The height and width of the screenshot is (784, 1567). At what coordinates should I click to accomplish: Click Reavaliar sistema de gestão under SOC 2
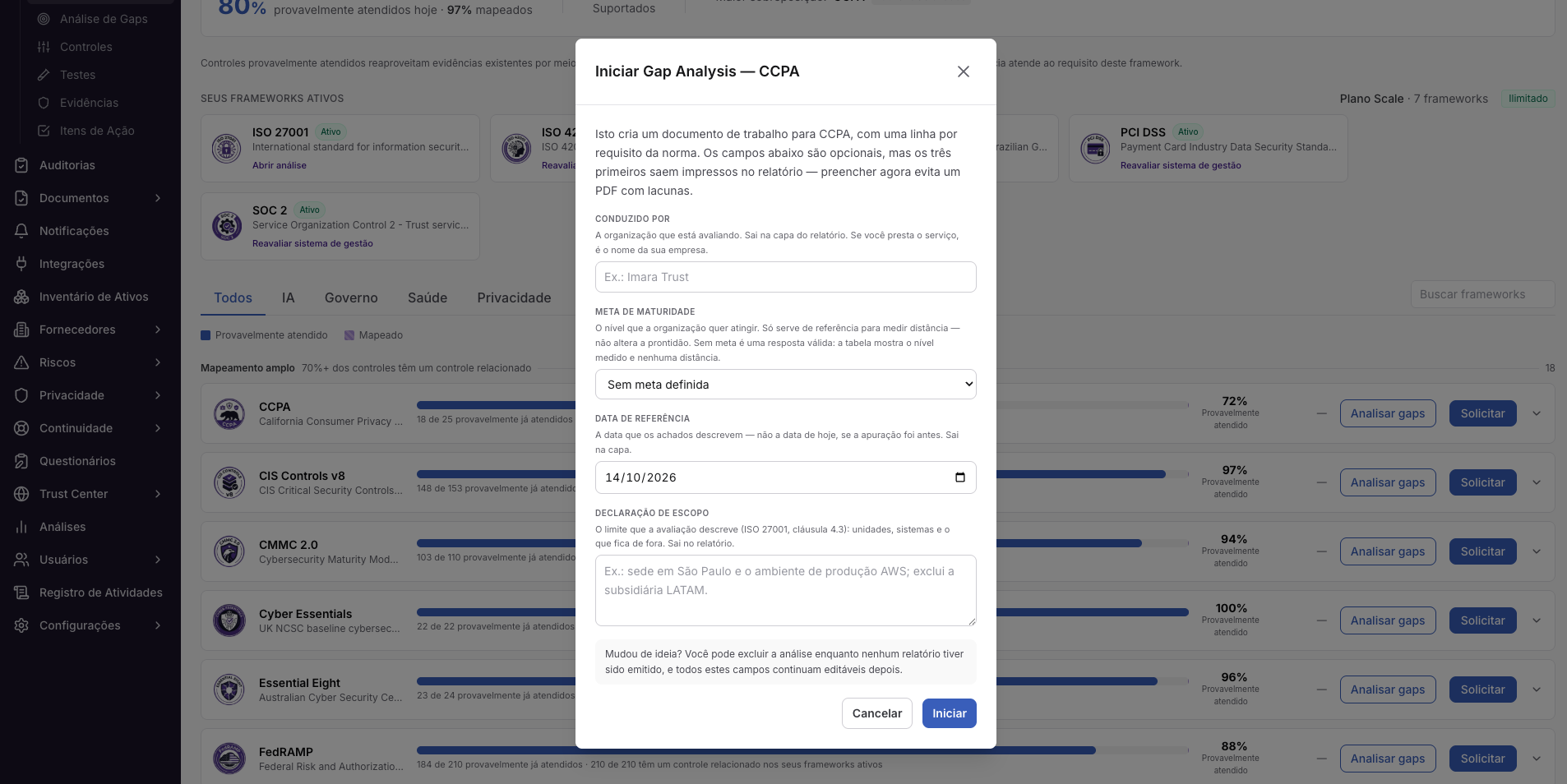(312, 243)
